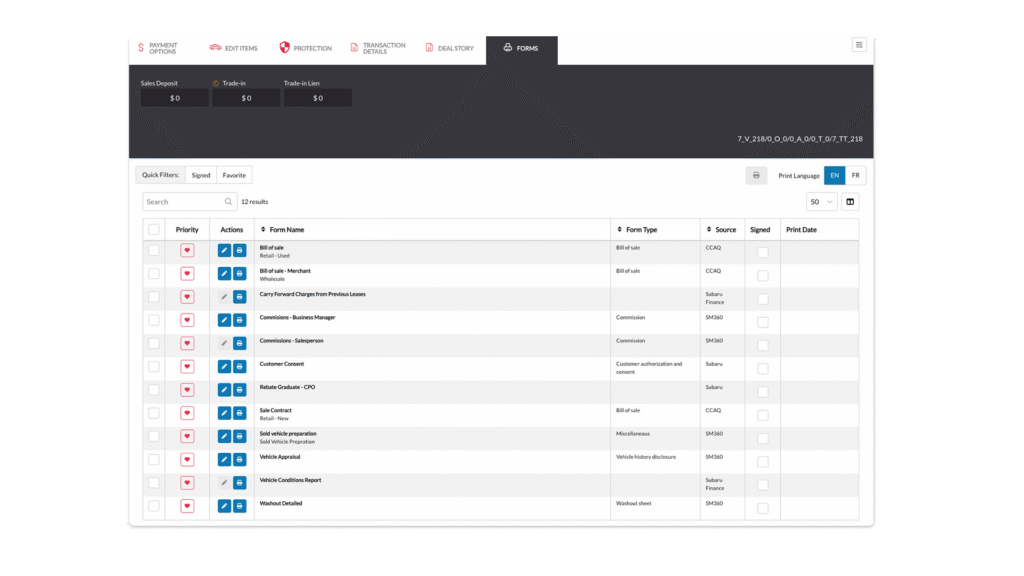Sort the table by Form Type column
This screenshot has width=1024, height=576.
[641, 230]
